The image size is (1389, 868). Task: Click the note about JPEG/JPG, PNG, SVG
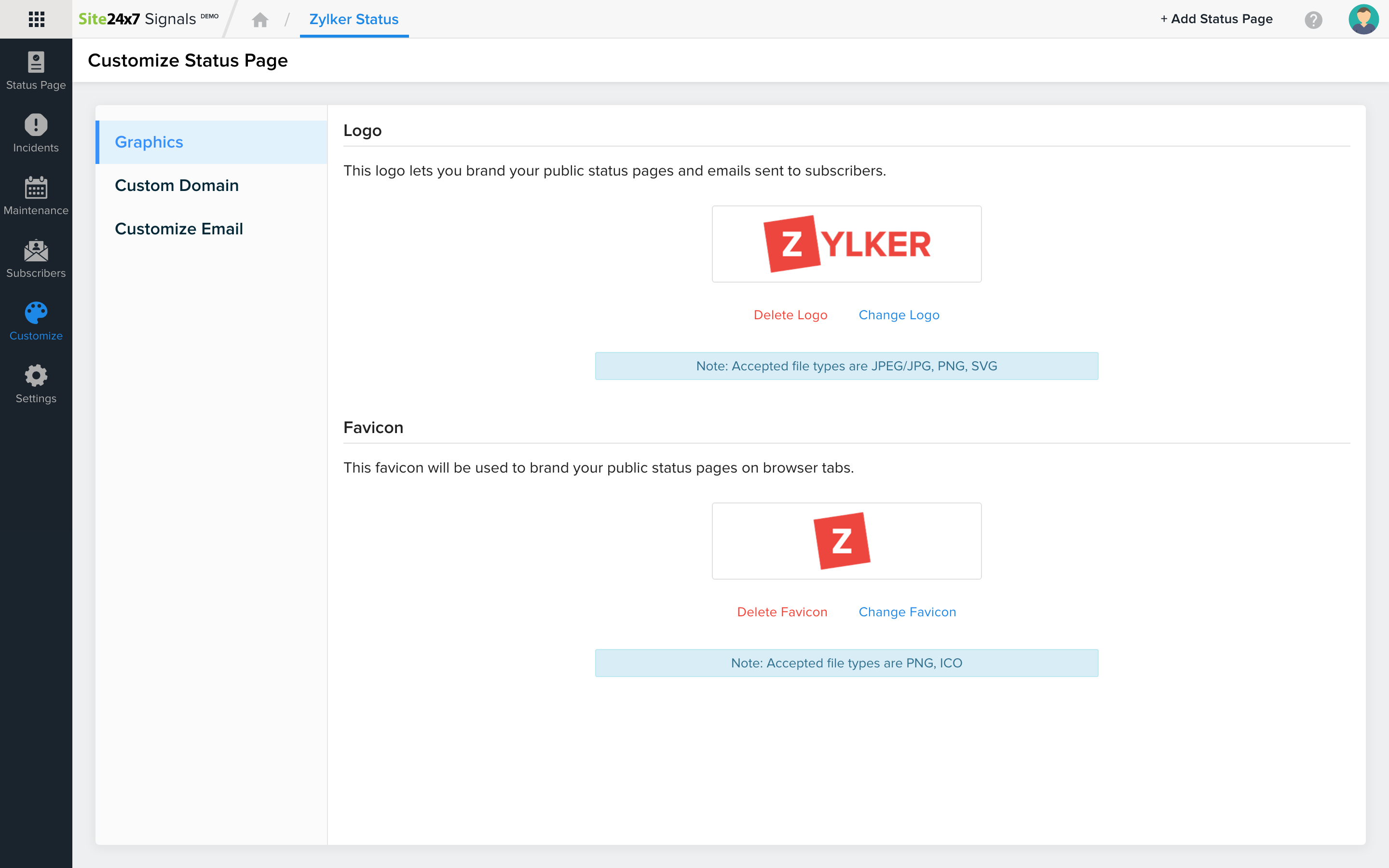pyautogui.click(x=846, y=366)
